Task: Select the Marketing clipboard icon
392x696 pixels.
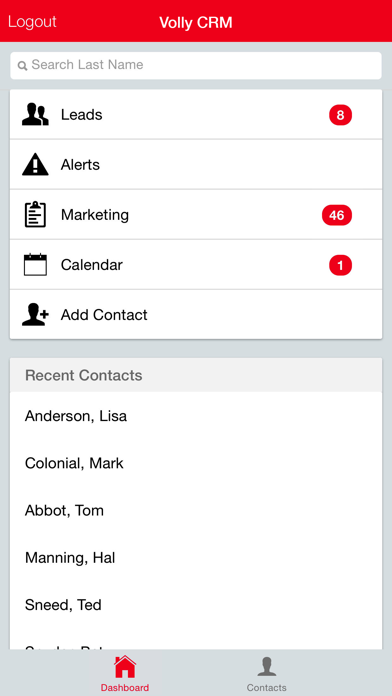Action: (35, 214)
